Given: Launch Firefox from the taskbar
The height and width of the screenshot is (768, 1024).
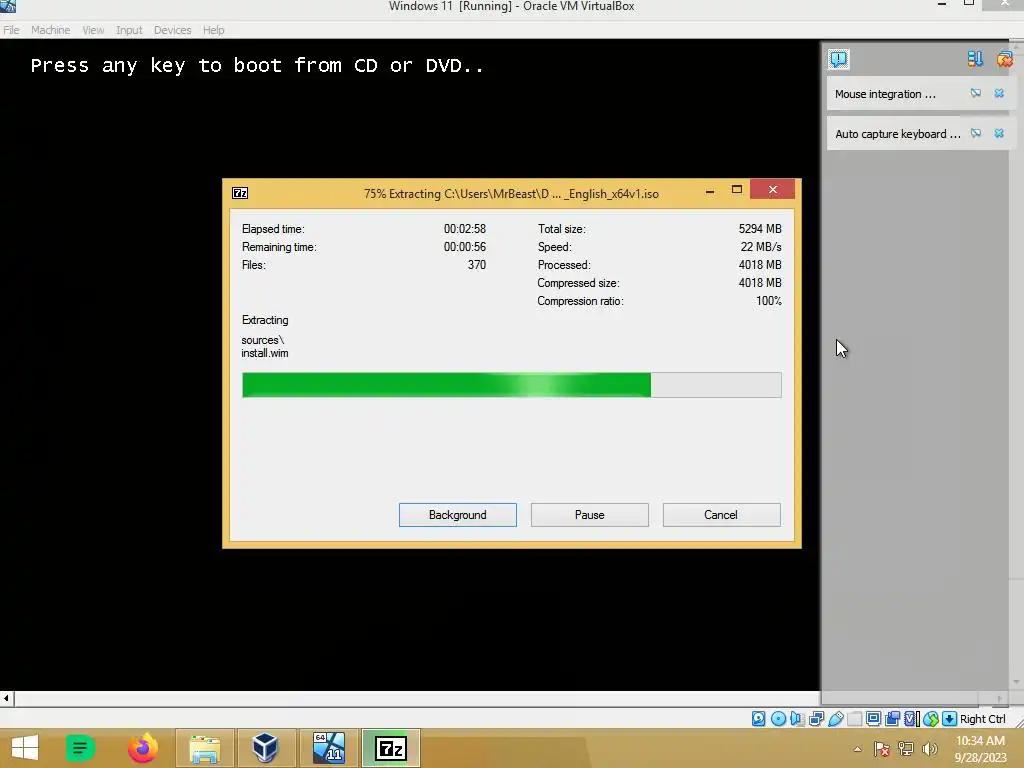Looking at the screenshot, I should pos(142,748).
